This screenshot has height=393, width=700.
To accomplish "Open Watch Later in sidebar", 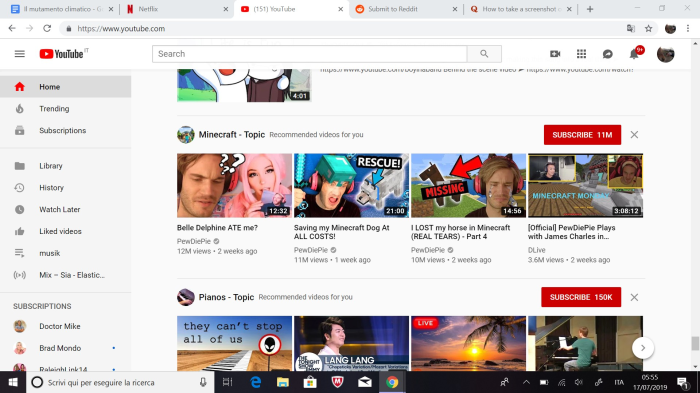I will (66, 210).
